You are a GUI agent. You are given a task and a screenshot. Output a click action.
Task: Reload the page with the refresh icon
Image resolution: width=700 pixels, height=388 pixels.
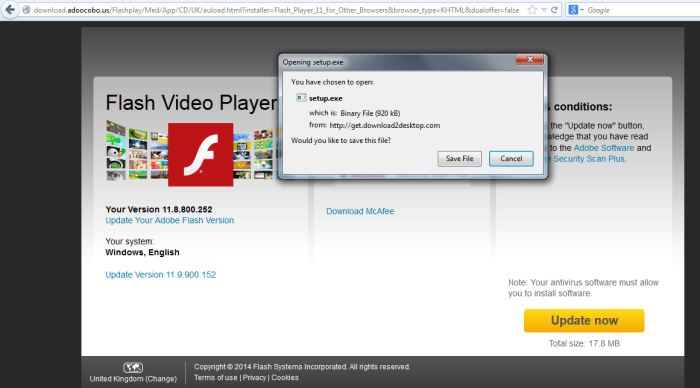[554, 10]
